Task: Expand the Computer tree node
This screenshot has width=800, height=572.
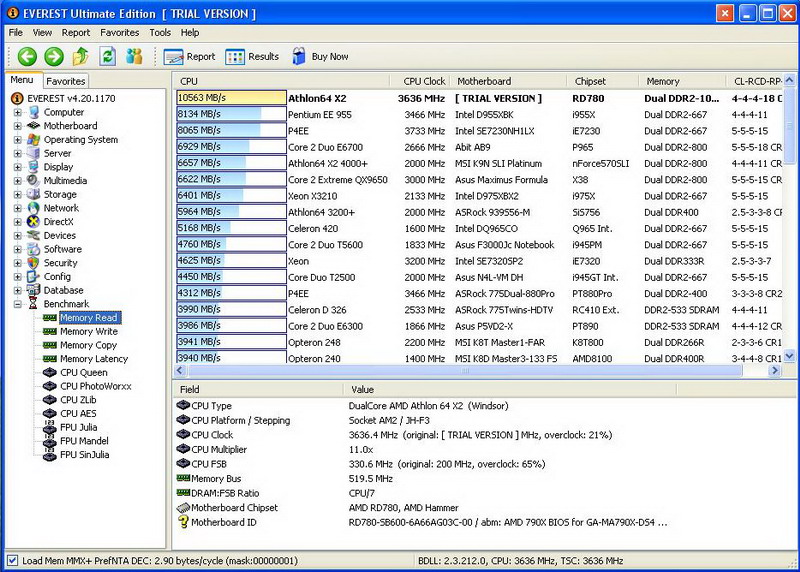Action: [17, 113]
